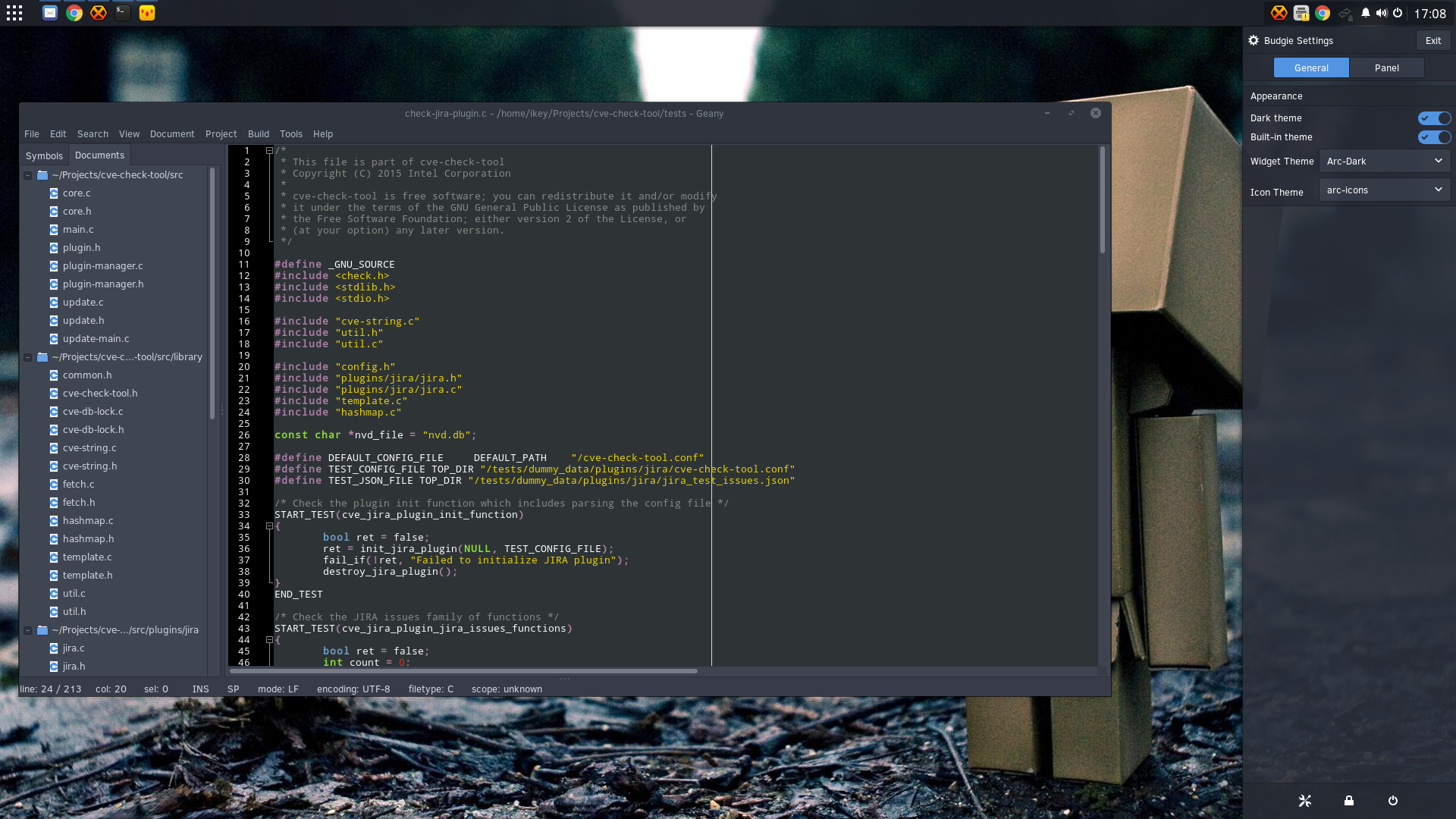This screenshot has width=1456, height=819.
Task: Click the notification bell in system tray
Action: coord(1366,13)
